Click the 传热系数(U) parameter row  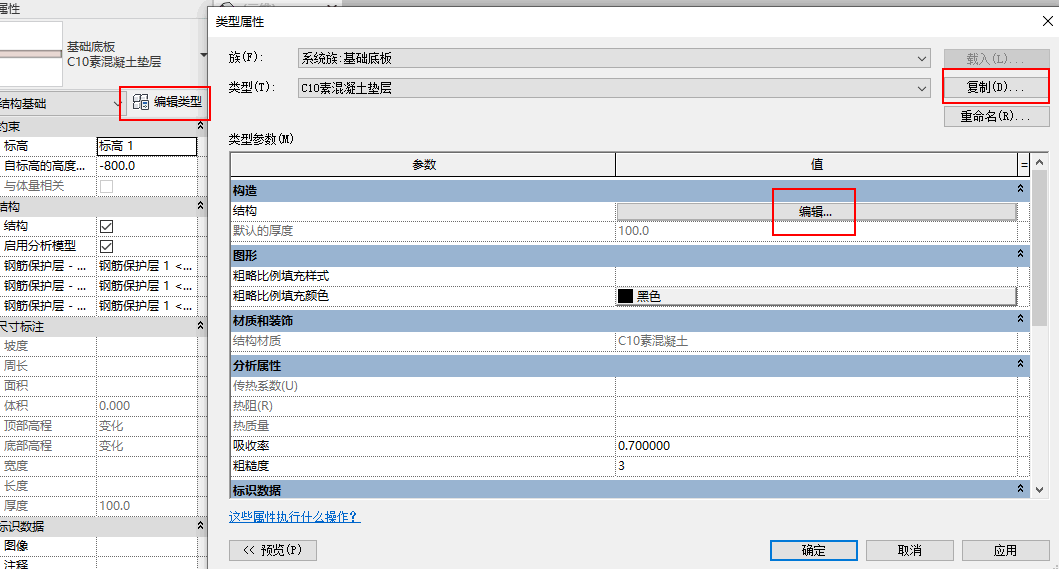(624, 386)
